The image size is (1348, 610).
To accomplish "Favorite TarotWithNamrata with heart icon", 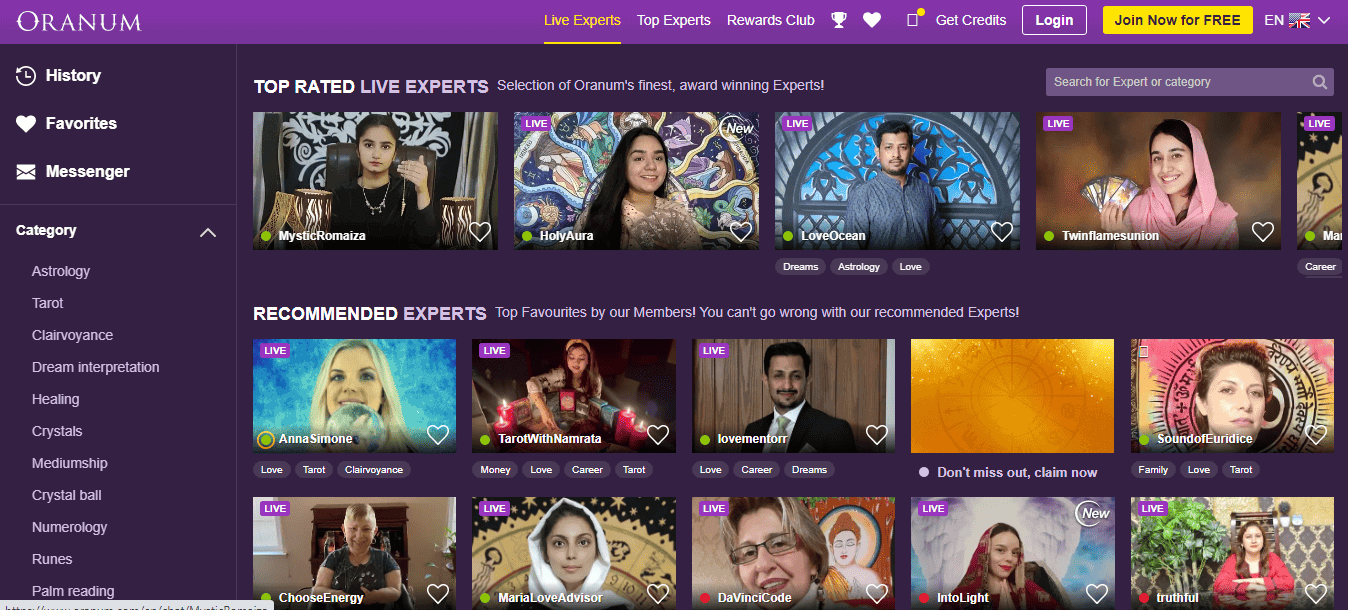I will (x=657, y=435).
